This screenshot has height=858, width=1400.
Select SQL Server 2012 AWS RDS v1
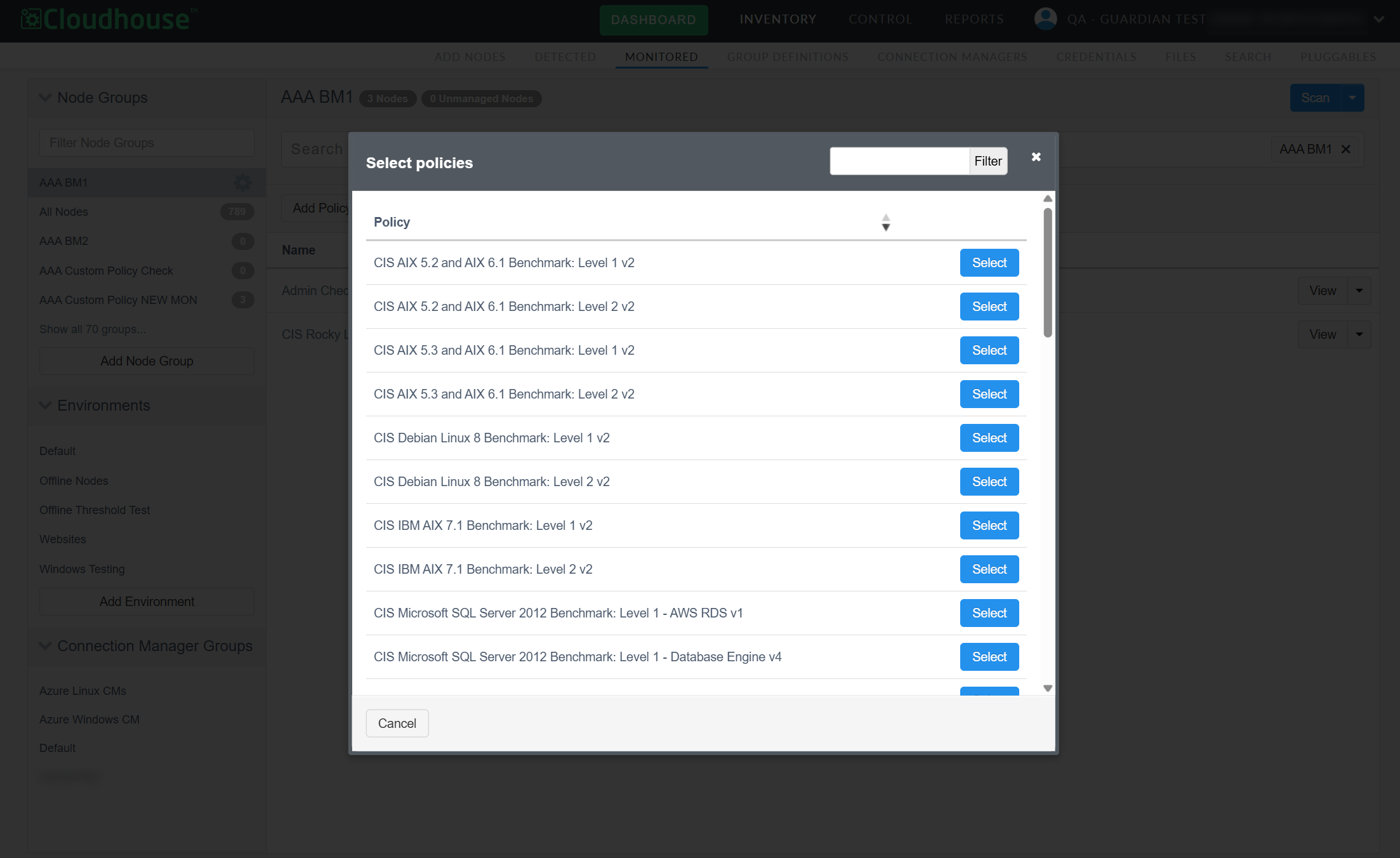click(x=989, y=613)
